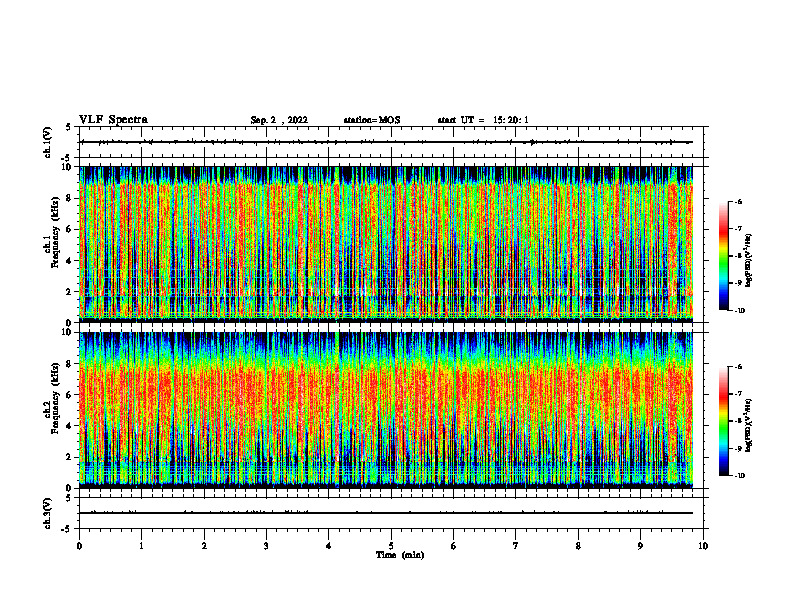This screenshot has height=612, width=792.
Task: Click the ch.1 color bar log(PSD) label
Action: point(748,261)
